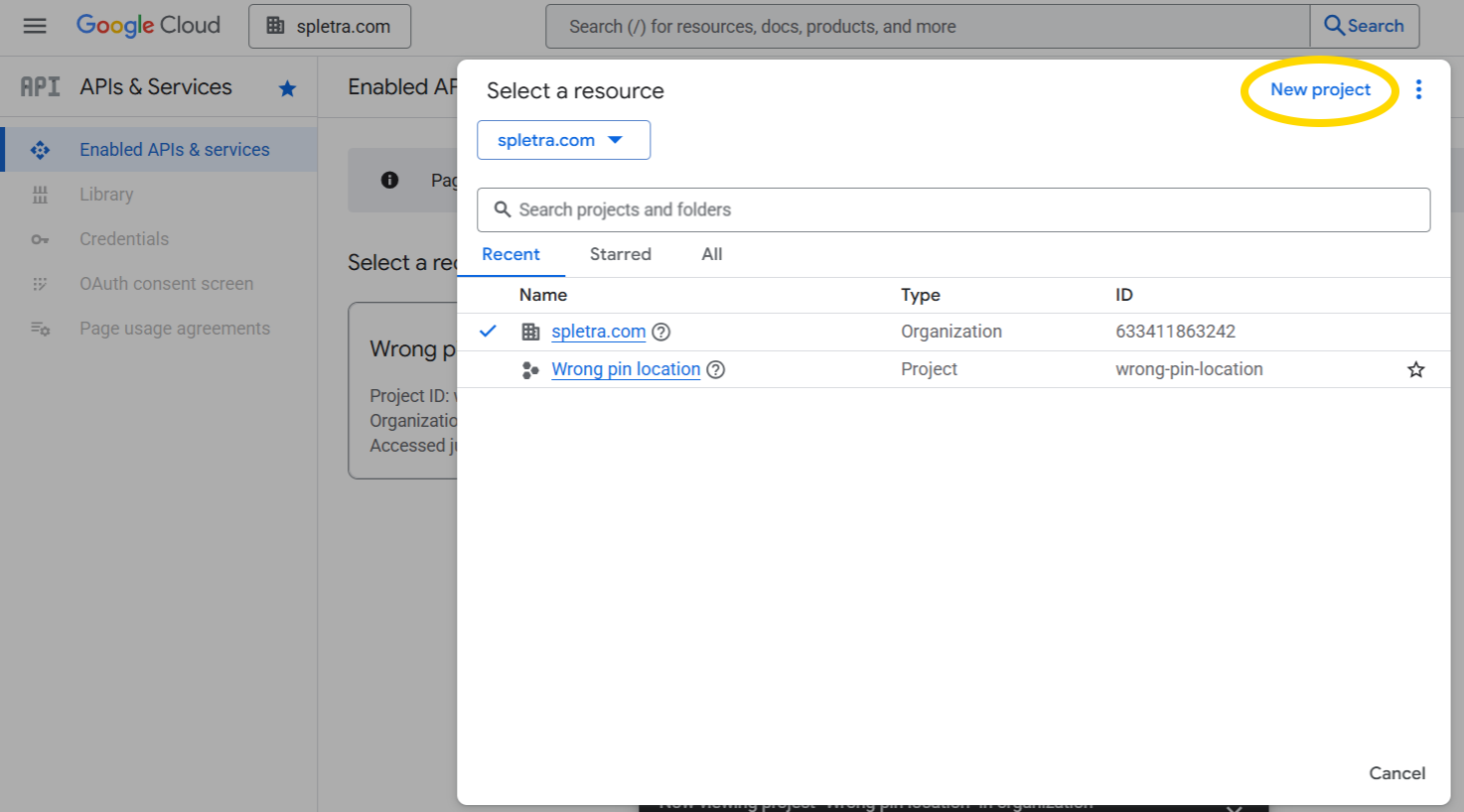Image resolution: width=1464 pixels, height=812 pixels.
Task: Click the help icon beside Wrong pin location
Action: (715, 369)
